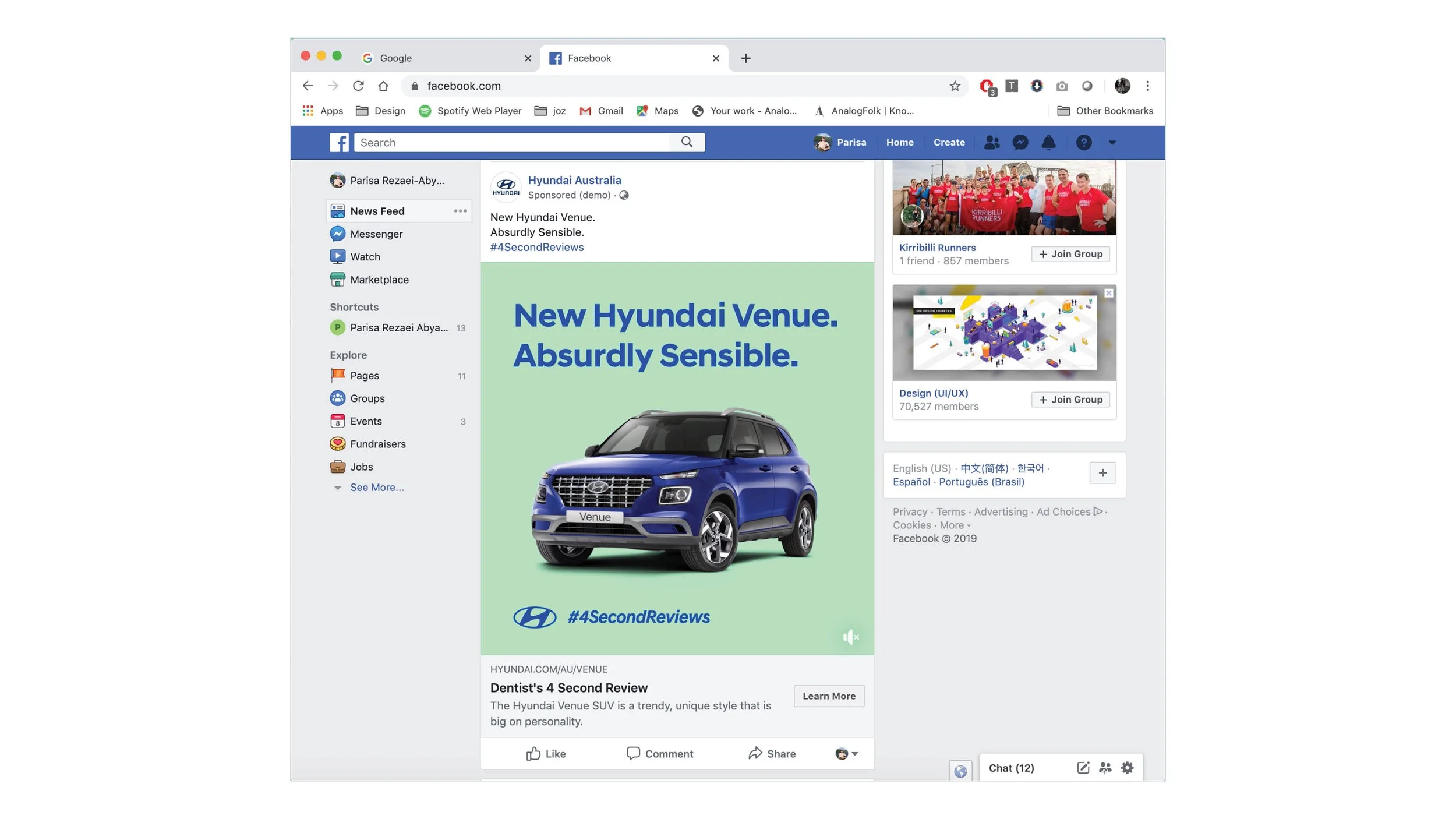This screenshot has width=1456, height=819.
Task: Bookmark the page with the star icon
Action: pyautogui.click(x=955, y=86)
